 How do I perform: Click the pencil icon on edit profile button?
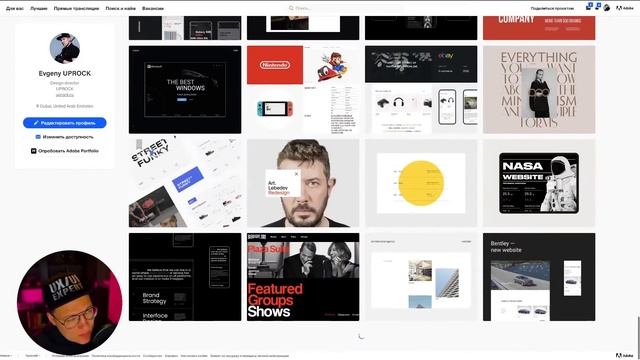36,122
